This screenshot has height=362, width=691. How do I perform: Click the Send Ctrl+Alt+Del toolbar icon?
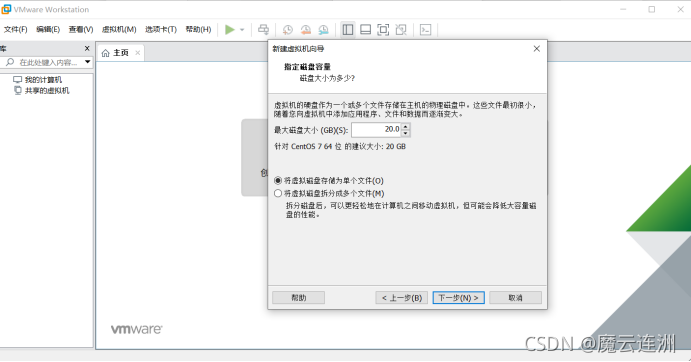pyautogui.click(x=264, y=30)
